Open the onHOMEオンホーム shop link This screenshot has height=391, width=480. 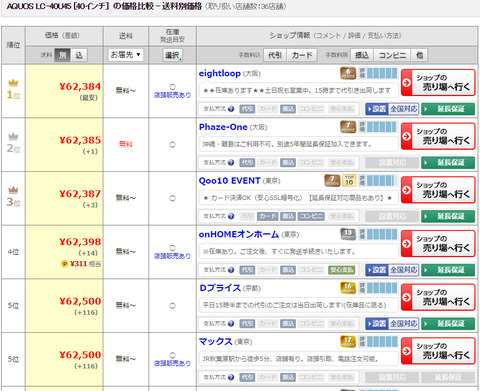239,234
